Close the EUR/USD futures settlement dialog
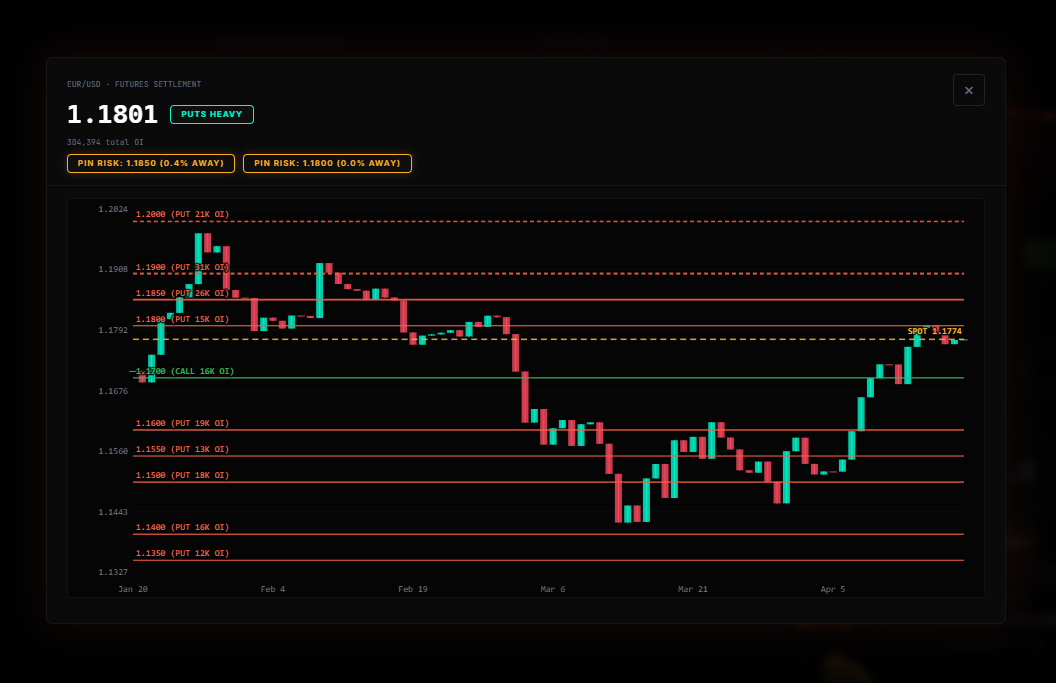This screenshot has height=683, width=1056. point(968,90)
